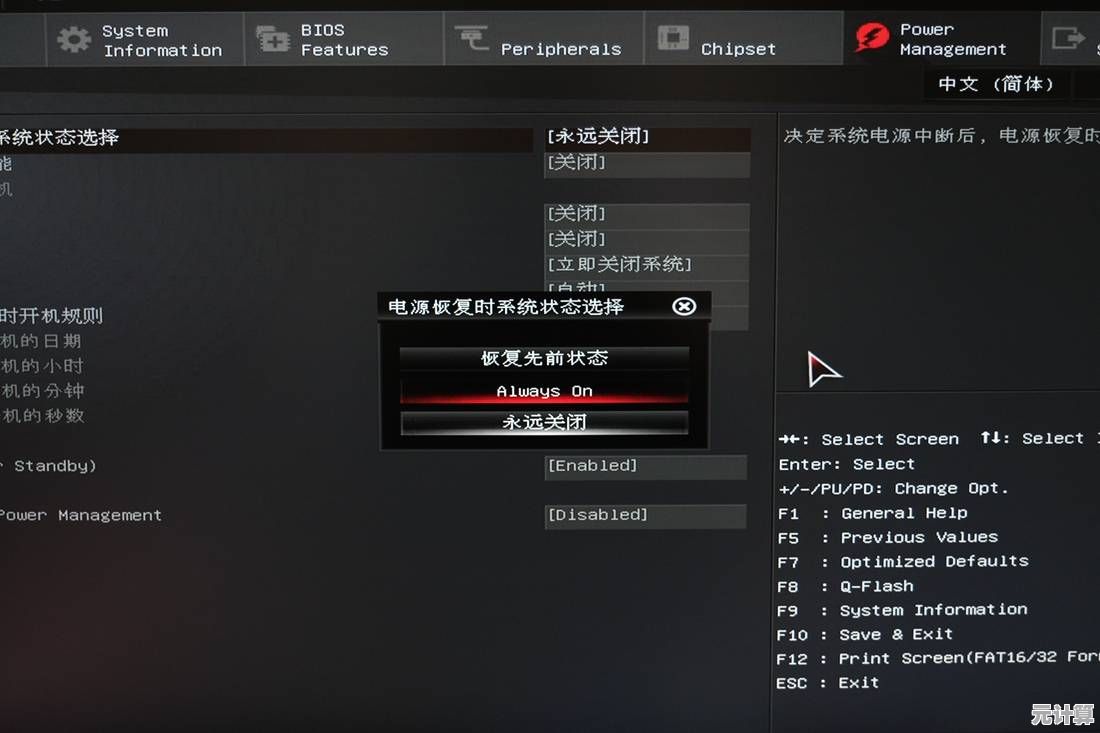Select the 永远关闭 option in popup
Viewport: 1100px width, 733px height.
click(544, 422)
